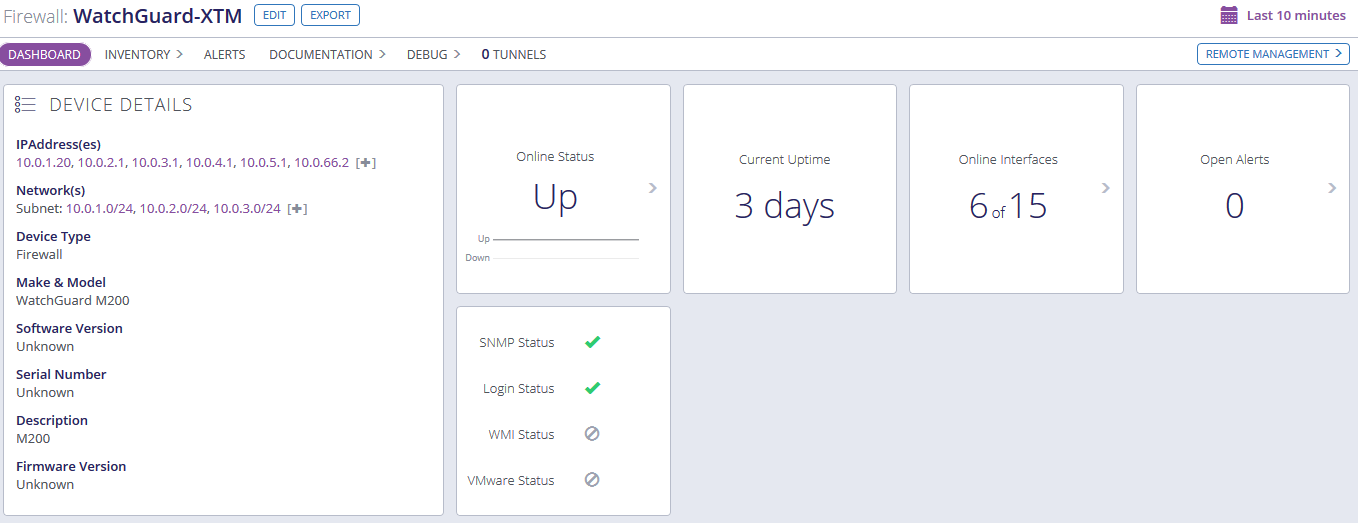Open subnet 10.0.1.0/24 link
This screenshot has width=1358, height=523.
click(x=99, y=209)
